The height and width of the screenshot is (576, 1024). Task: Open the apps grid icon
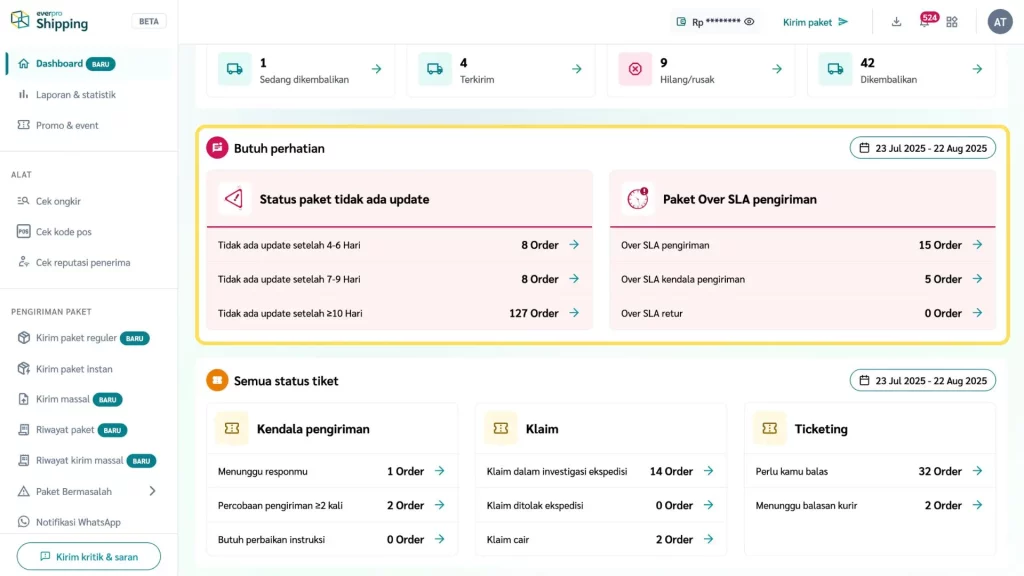tap(952, 22)
